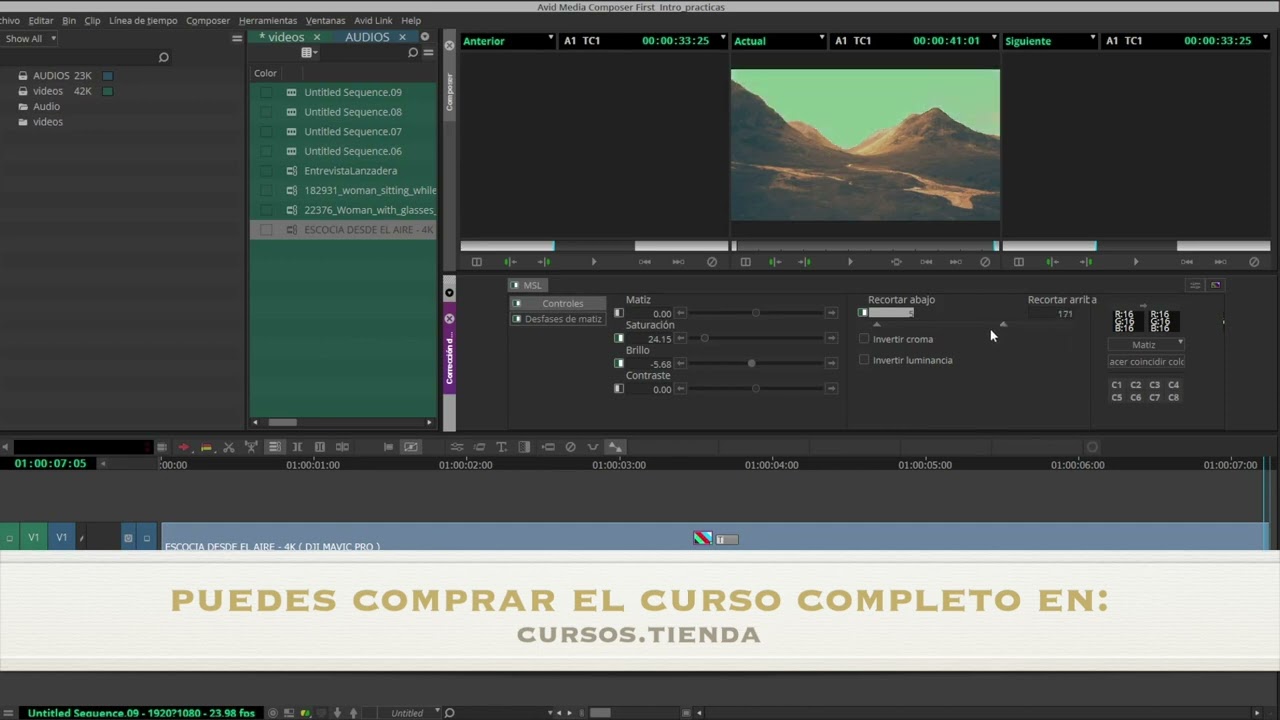The width and height of the screenshot is (1280, 720).
Task: Select the C8 color bucket
Action: tap(1174, 398)
